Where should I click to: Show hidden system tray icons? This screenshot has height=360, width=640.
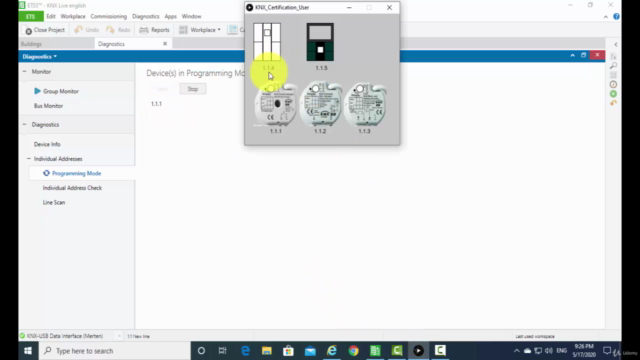pos(517,351)
